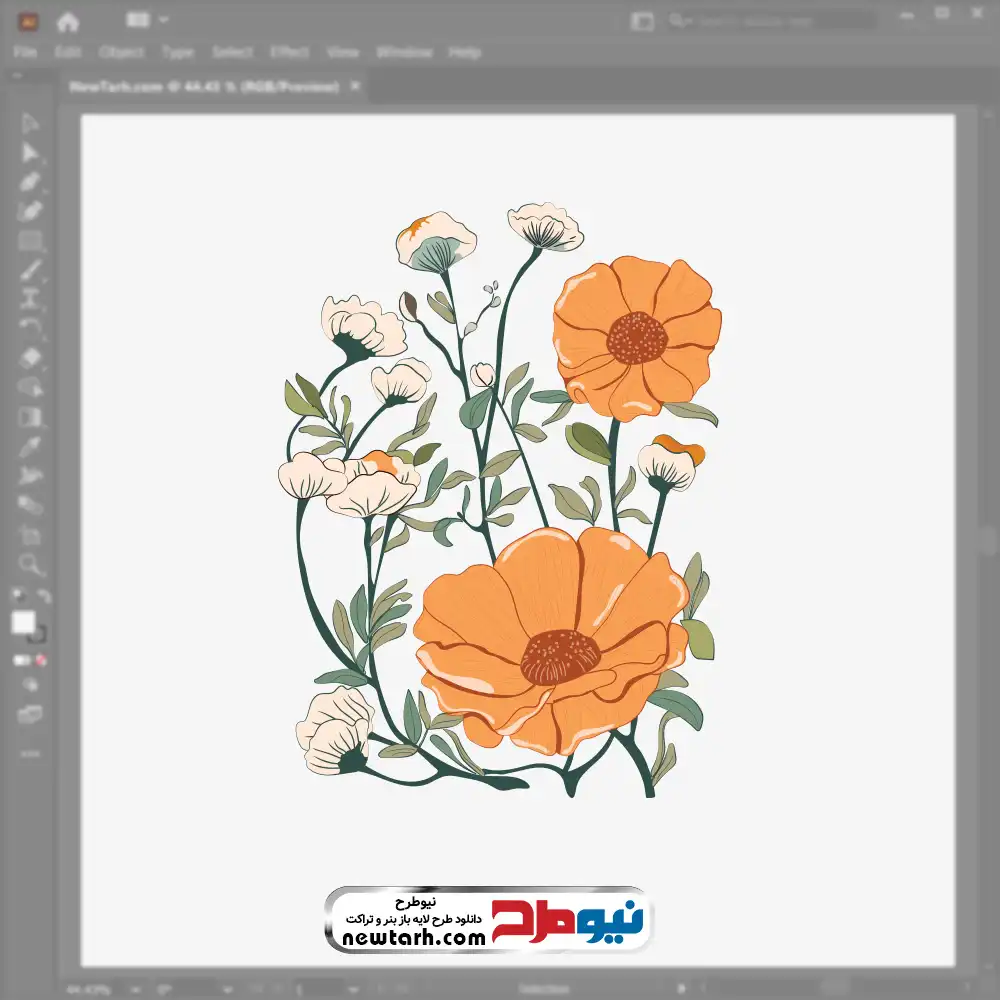The width and height of the screenshot is (1000, 1000).
Task: Close the NewTarh.com document tab
Action: click(x=355, y=87)
